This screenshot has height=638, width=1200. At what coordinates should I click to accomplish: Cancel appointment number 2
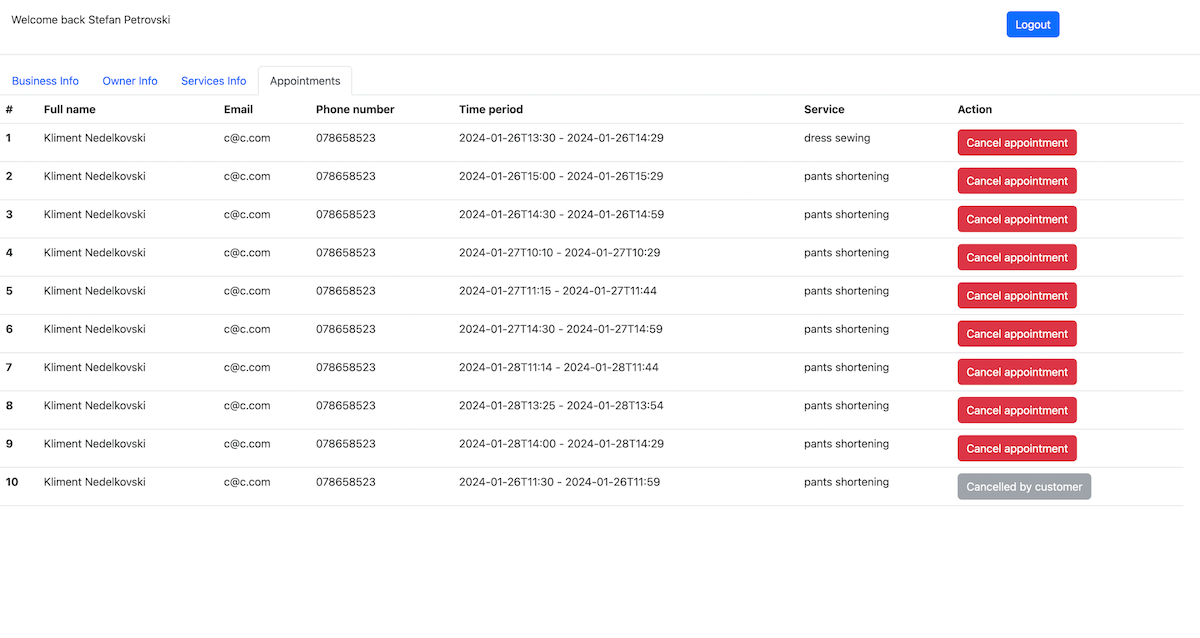pyautogui.click(x=1016, y=181)
